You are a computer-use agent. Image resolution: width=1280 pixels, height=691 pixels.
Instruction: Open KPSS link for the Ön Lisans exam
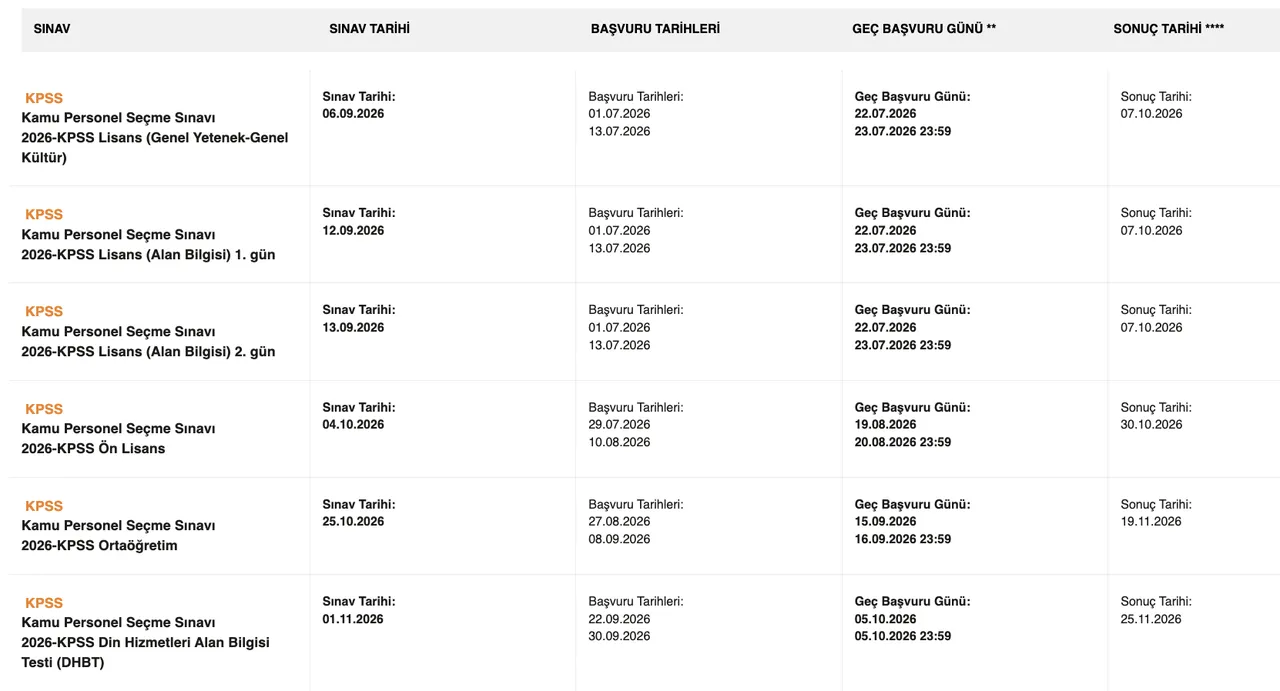coord(44,409)
